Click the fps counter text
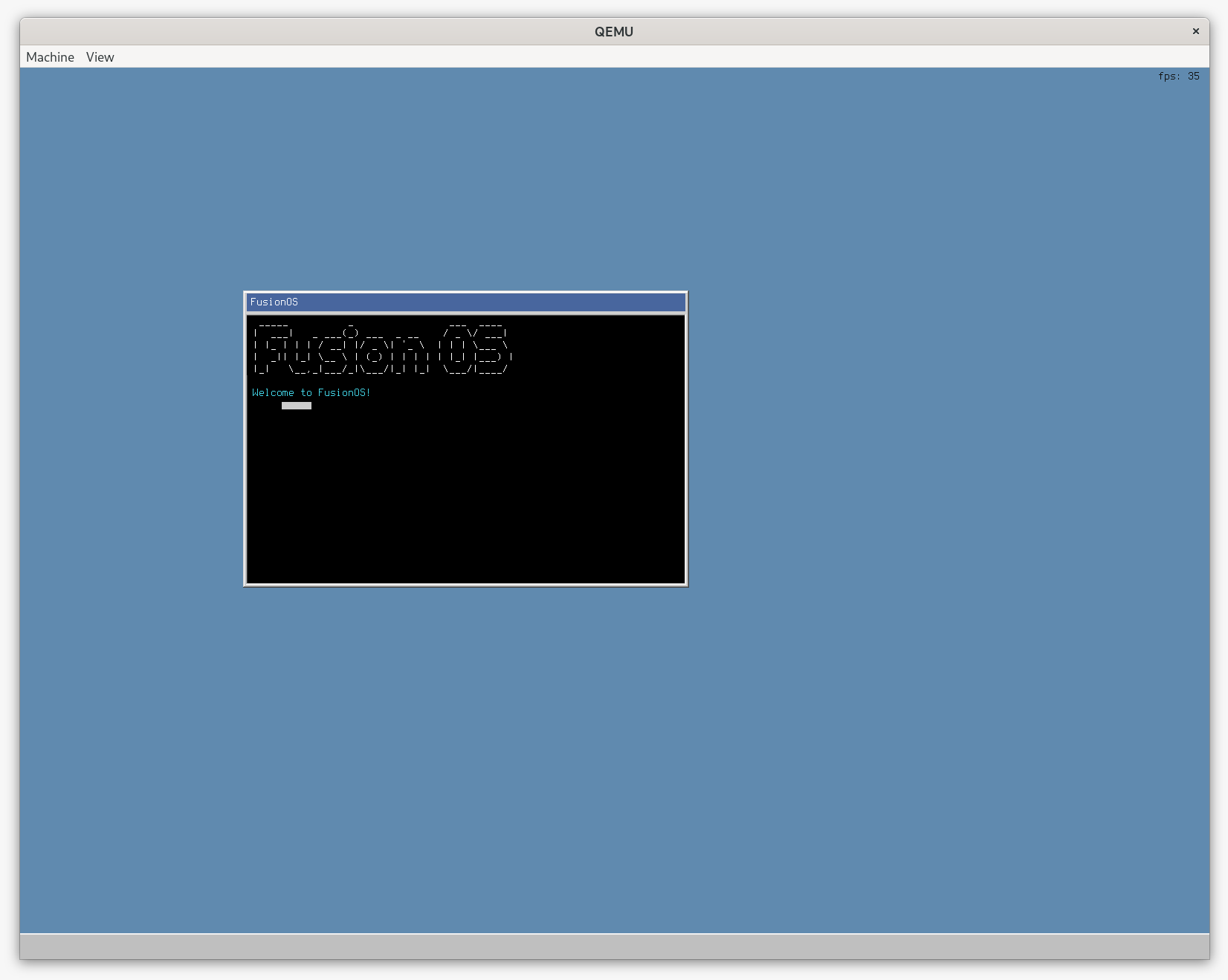1228x980 pixels. (x=1178, y=76)
